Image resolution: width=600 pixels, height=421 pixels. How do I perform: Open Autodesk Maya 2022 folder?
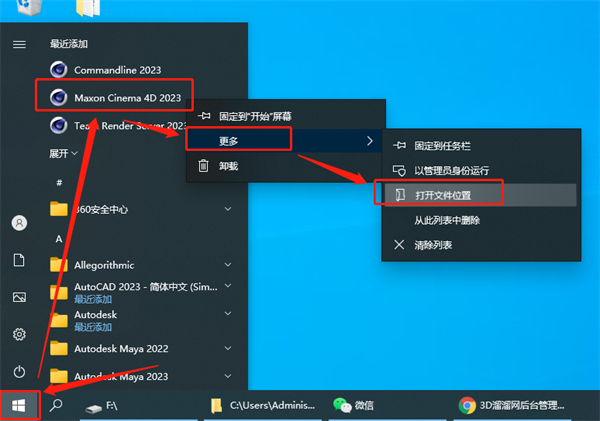pos(143,348)
